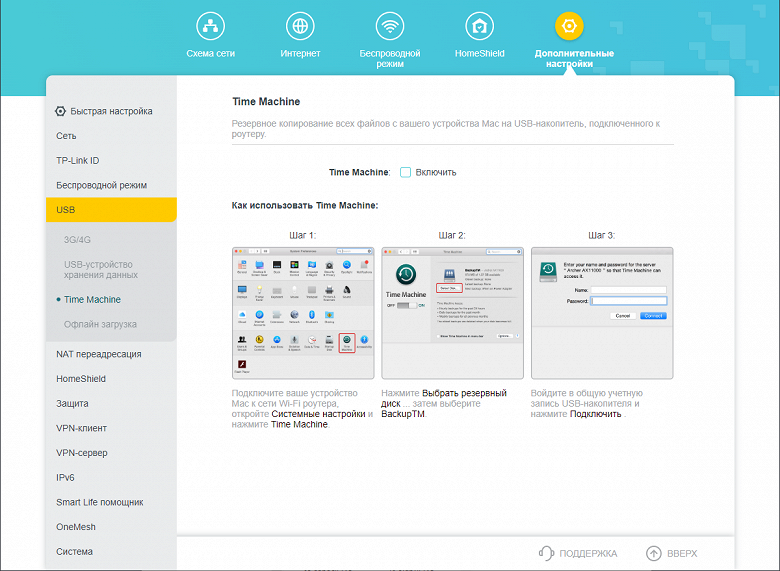Click the Быстрая настройка label
Viewport: 780px width, 571px height.
pyautogui.click(x=111, y=111)
